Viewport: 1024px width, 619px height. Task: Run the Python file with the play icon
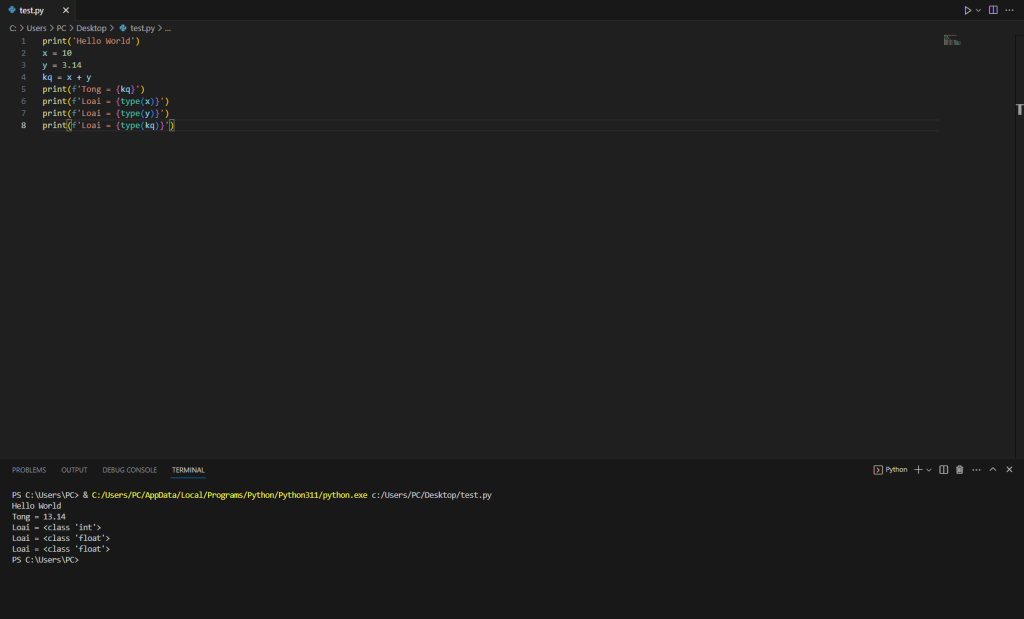(x=967, y=10)
